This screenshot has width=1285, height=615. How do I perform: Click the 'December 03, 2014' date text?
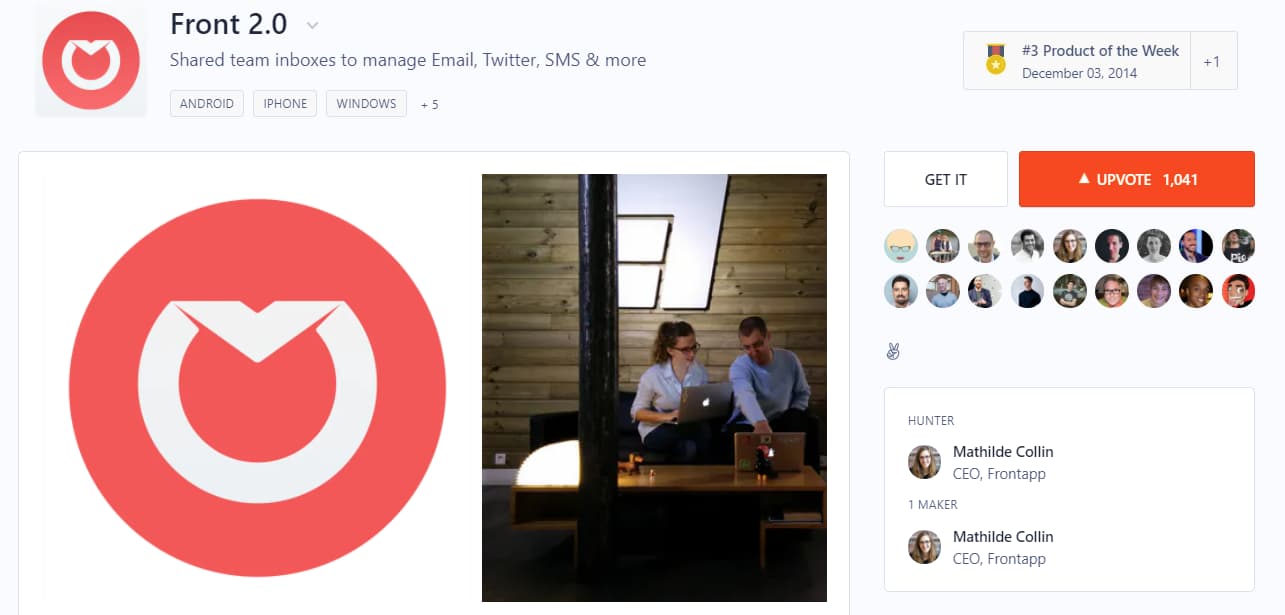pos(1079,73)
